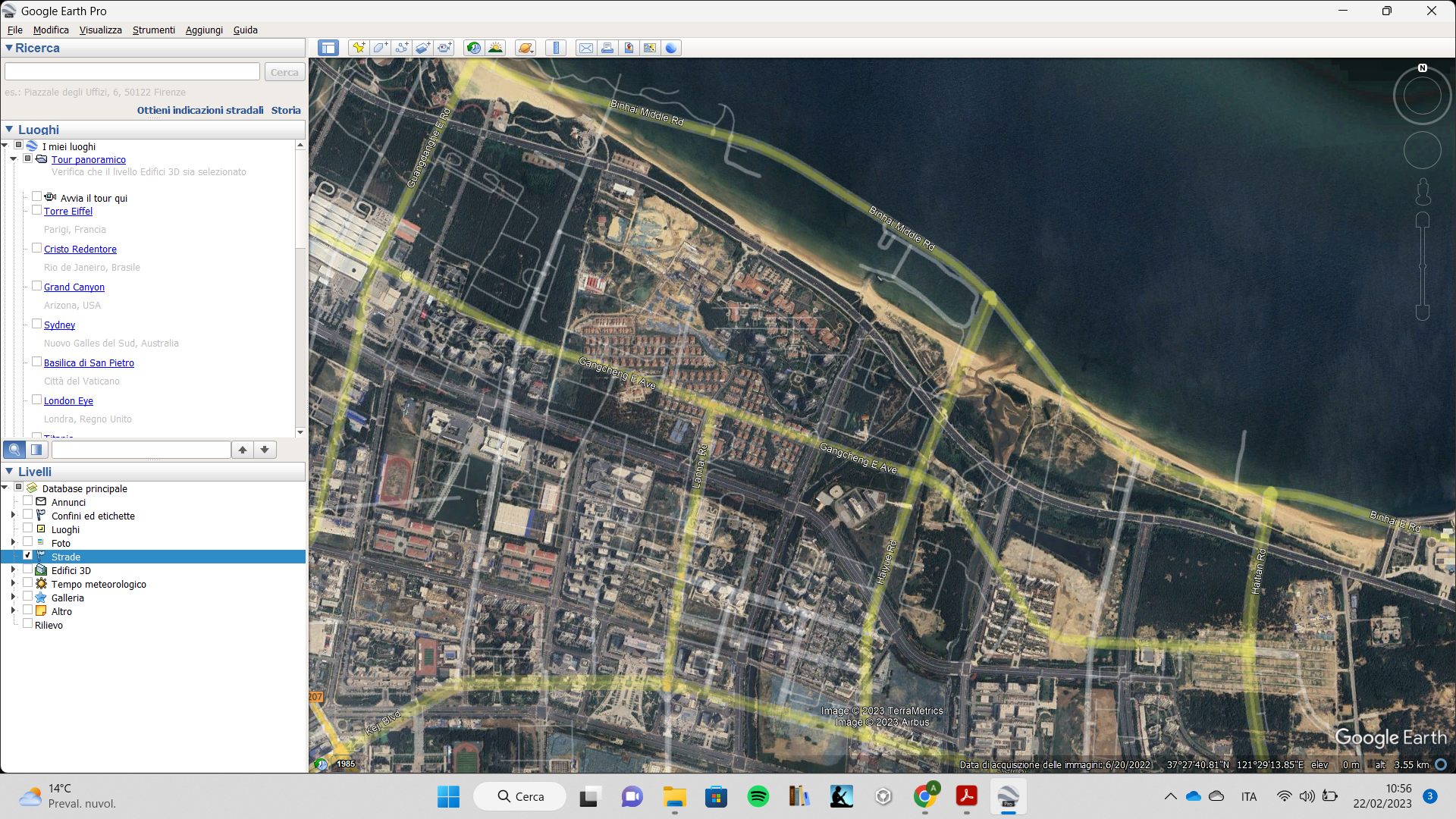1456x819 pixels.
Task: Open the Strumenti menu
Action: [x=153, y=30]
